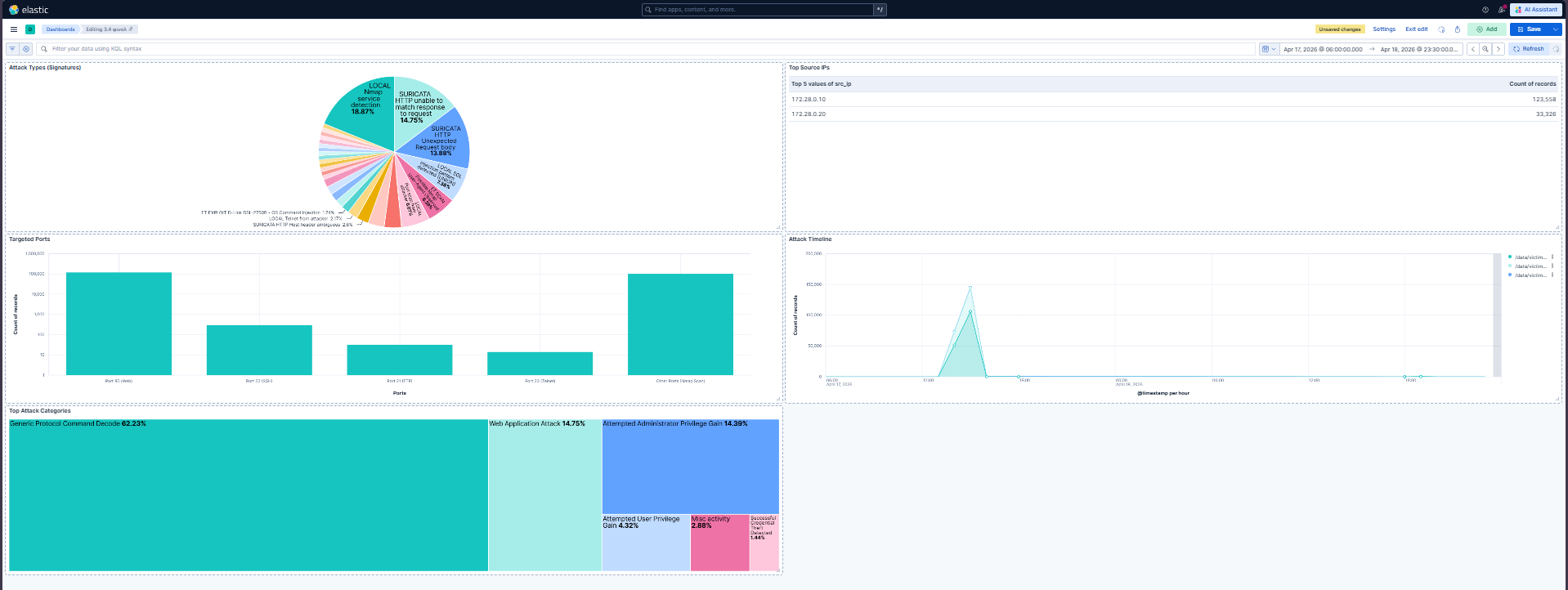
Task: Click the Refresh button
Action: click(x=1528, y=49)
